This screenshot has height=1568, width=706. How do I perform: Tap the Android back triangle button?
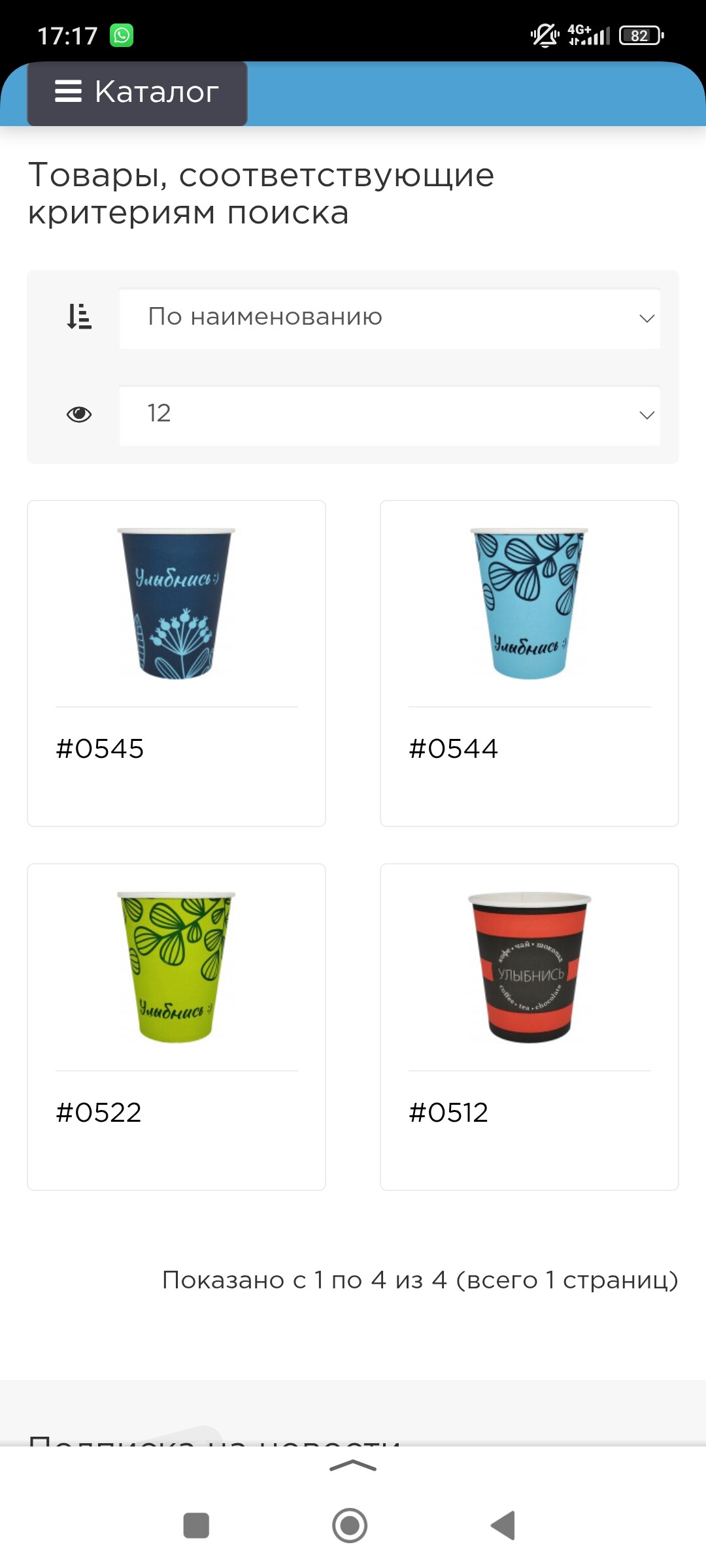503,1526
